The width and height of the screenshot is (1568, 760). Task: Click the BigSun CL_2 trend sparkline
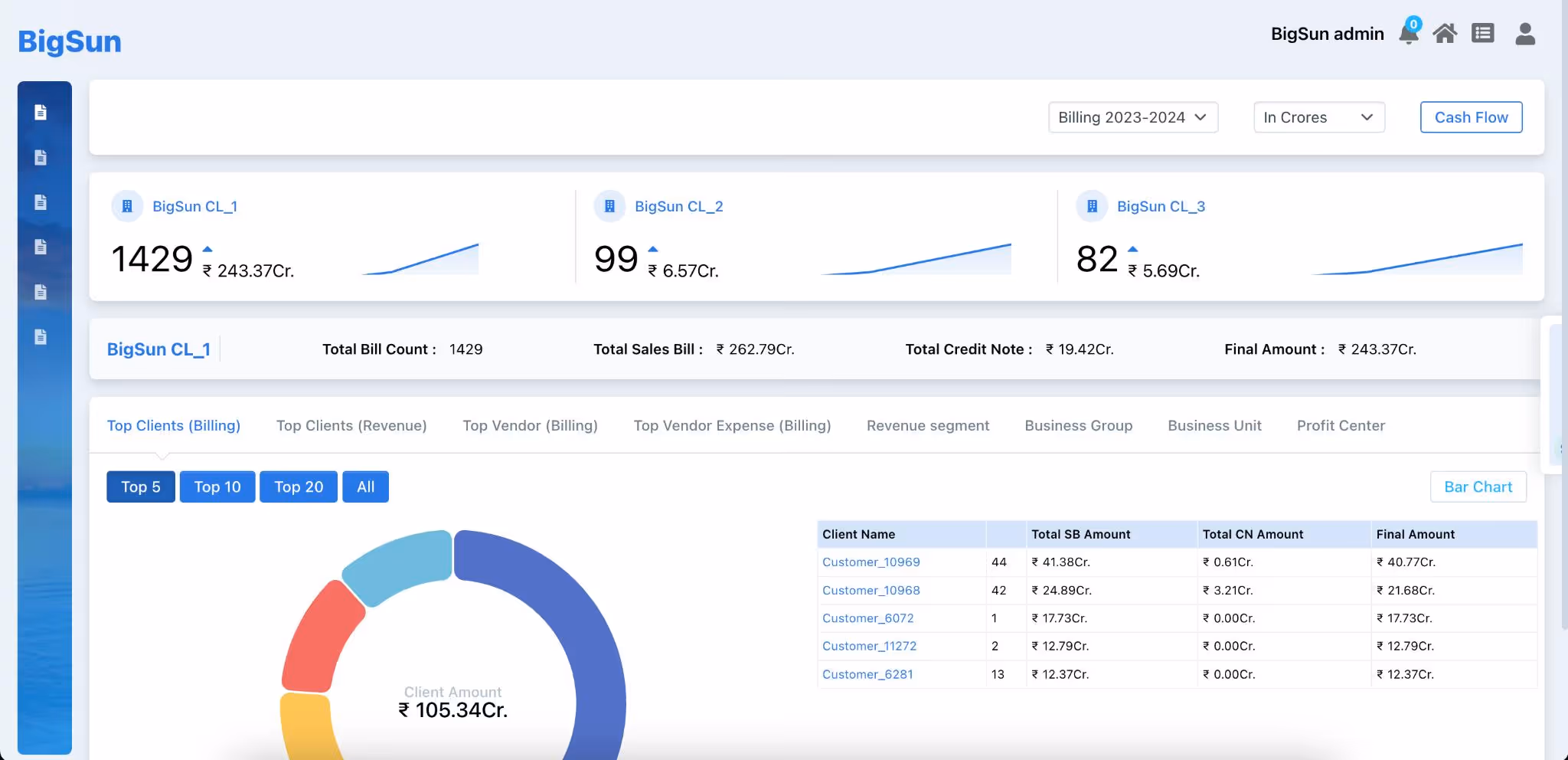tap(916, 259)
